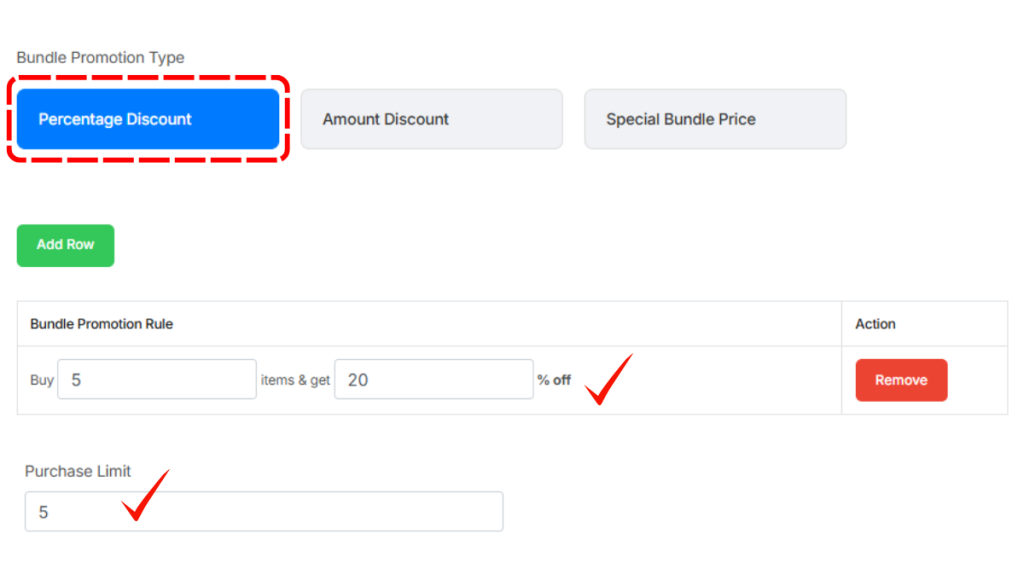
Task: Click the Action column header
Action: pyautogui.click(x=875, y=324)
